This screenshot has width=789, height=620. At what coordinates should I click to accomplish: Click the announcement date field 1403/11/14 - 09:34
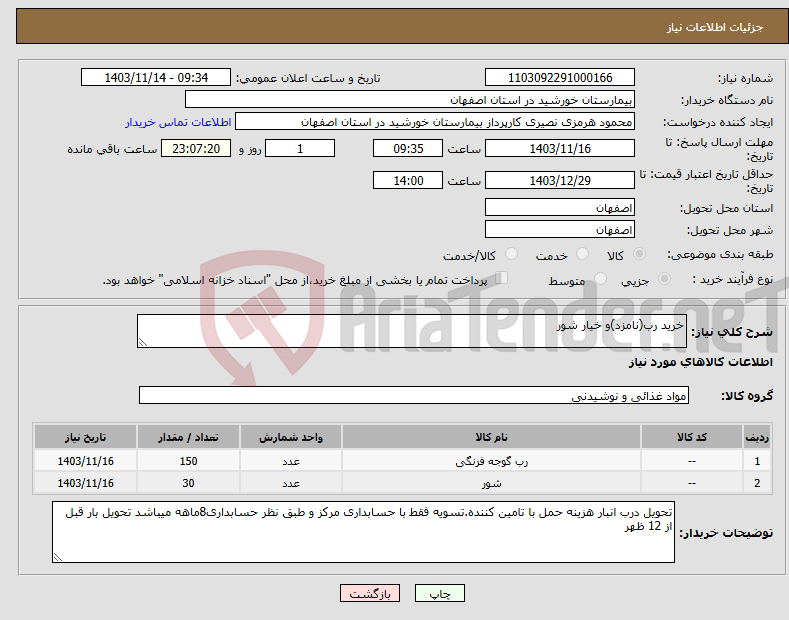pyautogui.click(x=156, y=78)
